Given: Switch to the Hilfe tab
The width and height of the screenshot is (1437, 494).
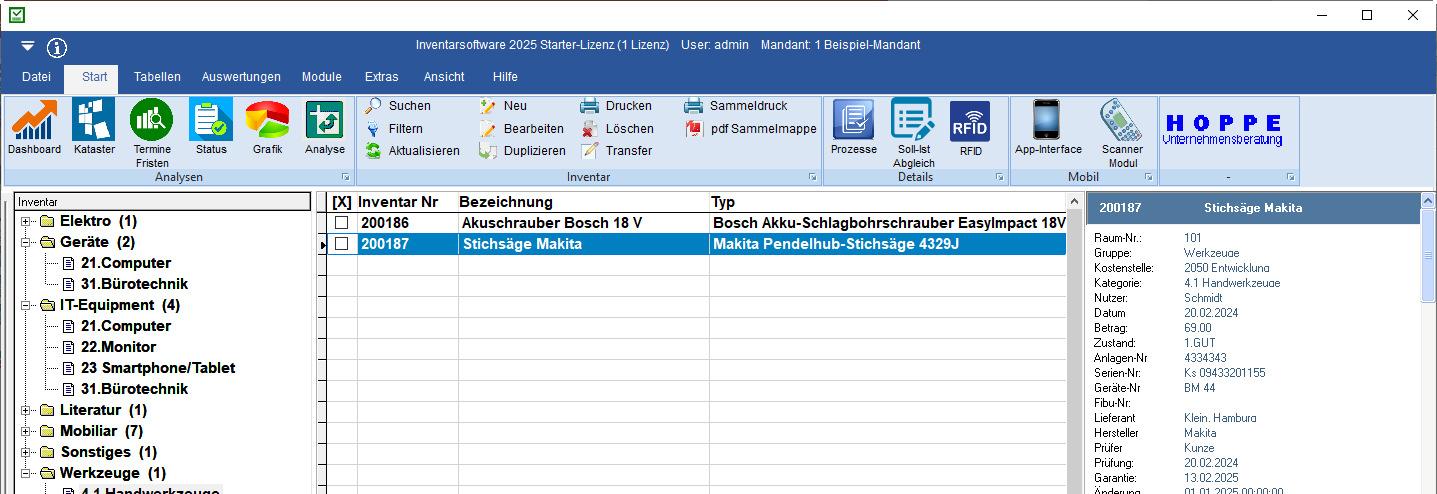Looking at the screenshot, I should (505, 77).
